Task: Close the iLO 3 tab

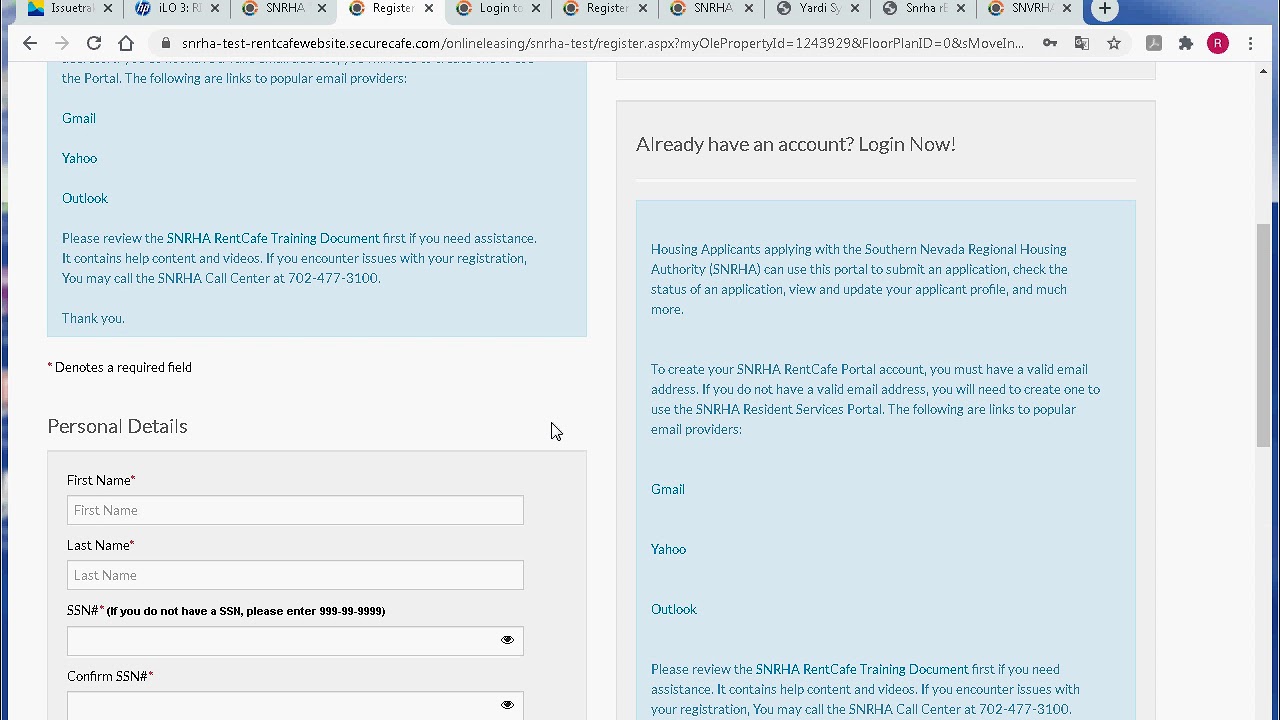Action: (x=214, y=8)
